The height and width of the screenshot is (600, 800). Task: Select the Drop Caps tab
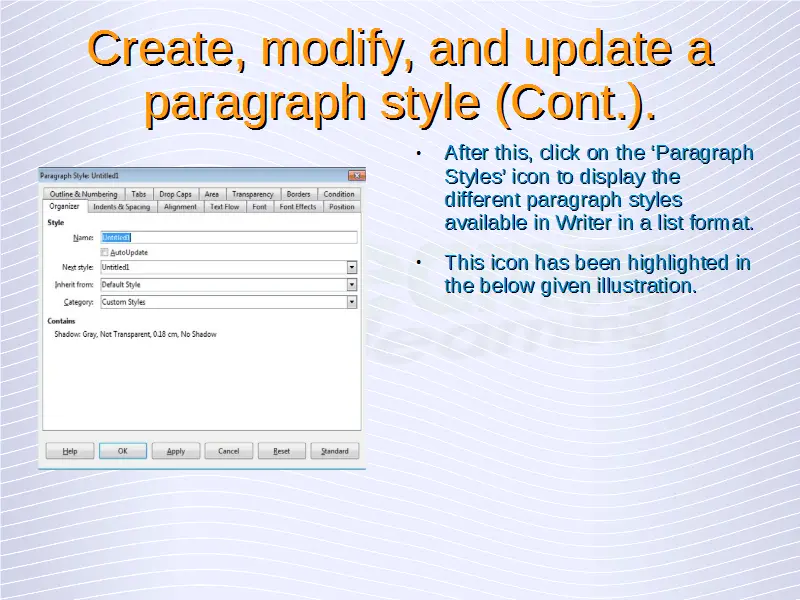tap(175, 194)
